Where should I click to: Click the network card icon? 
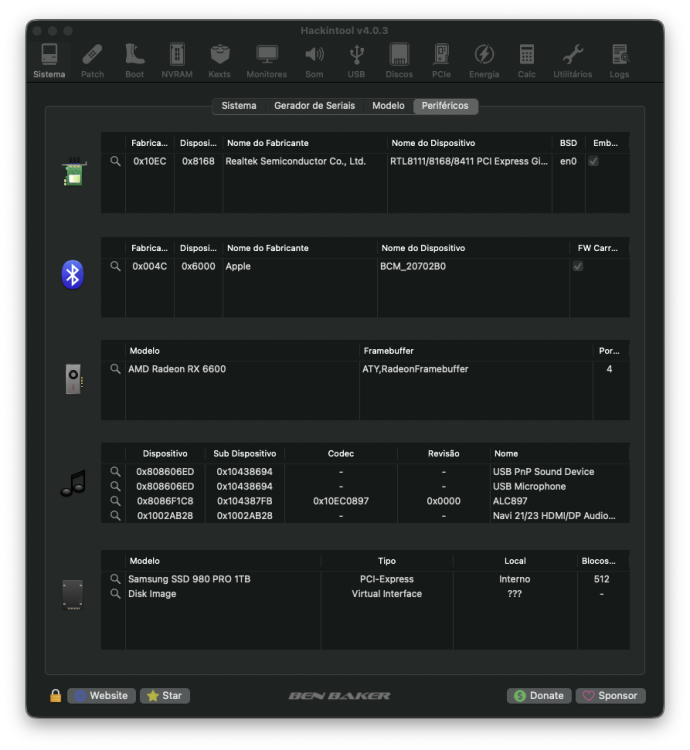(74, 172)
